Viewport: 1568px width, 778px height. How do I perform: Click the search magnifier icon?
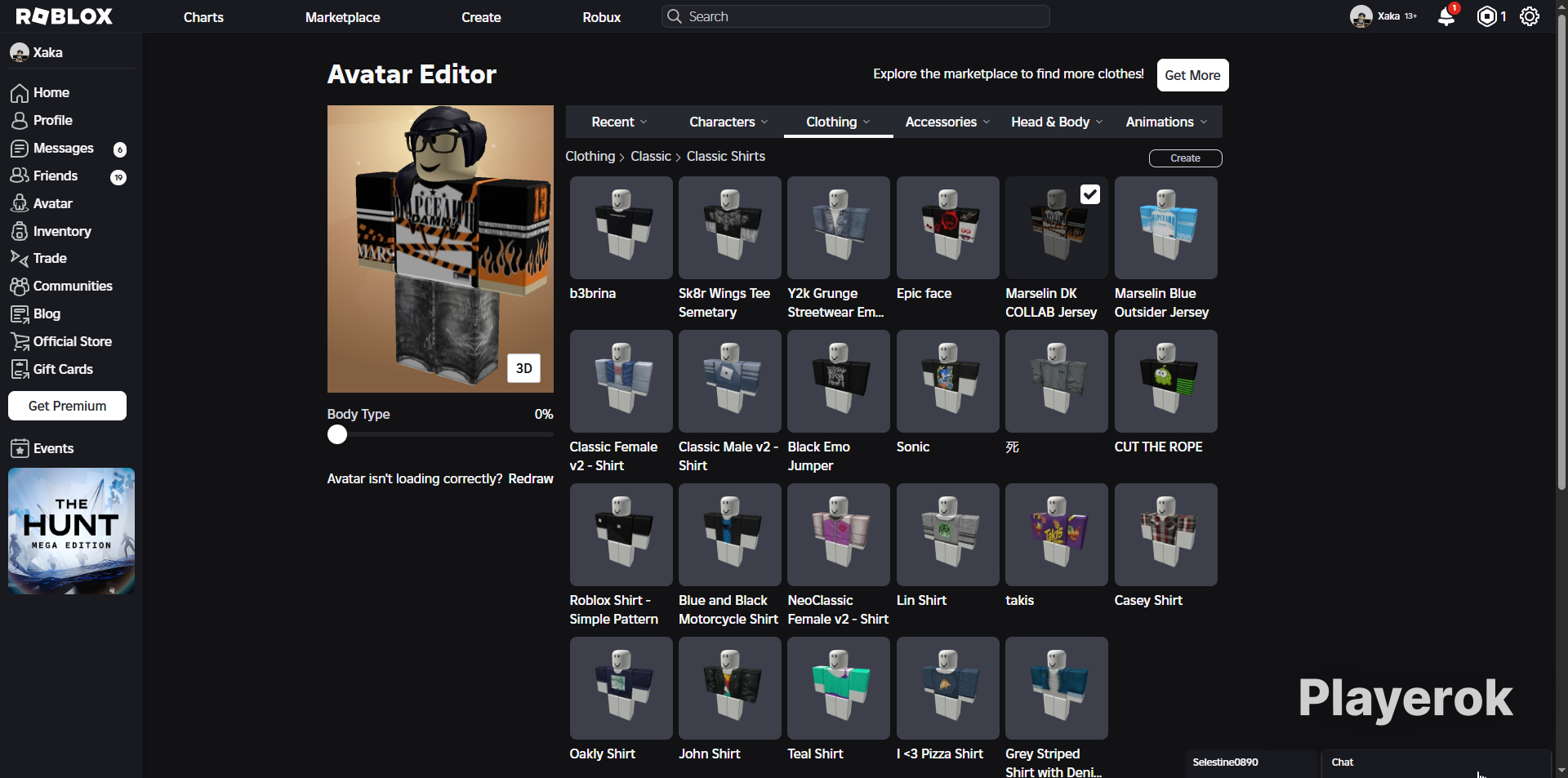click(x=674, y=16)
